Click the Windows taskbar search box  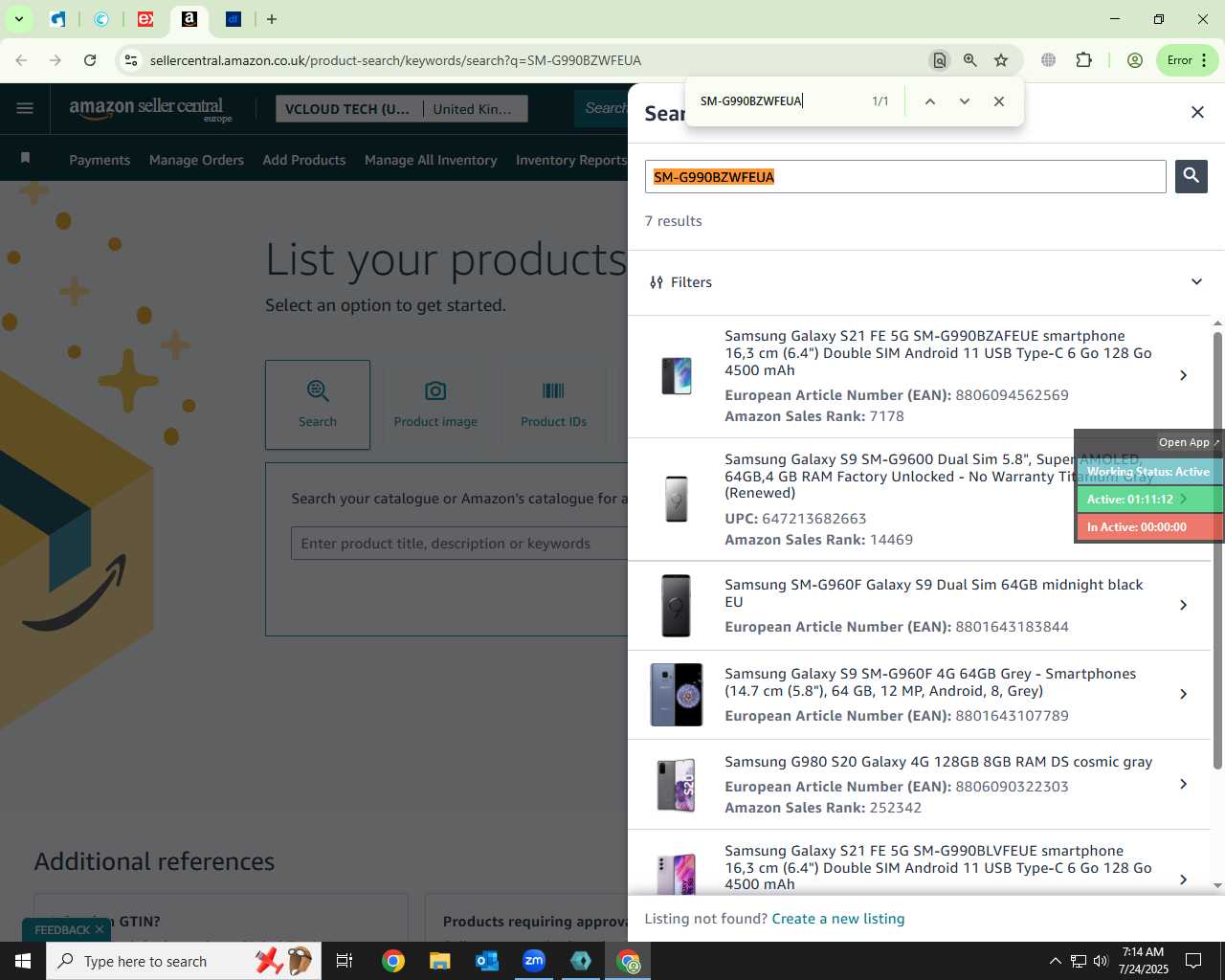[185, 961]
